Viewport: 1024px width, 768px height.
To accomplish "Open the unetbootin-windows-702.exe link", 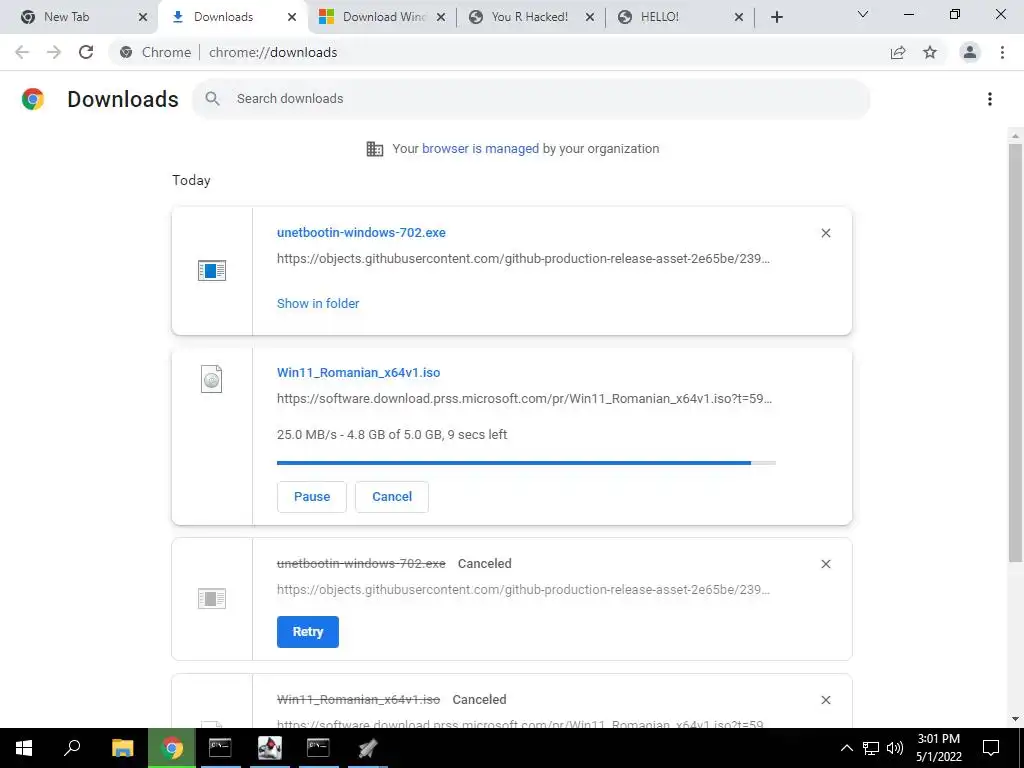I will click(x=361, y=232).
